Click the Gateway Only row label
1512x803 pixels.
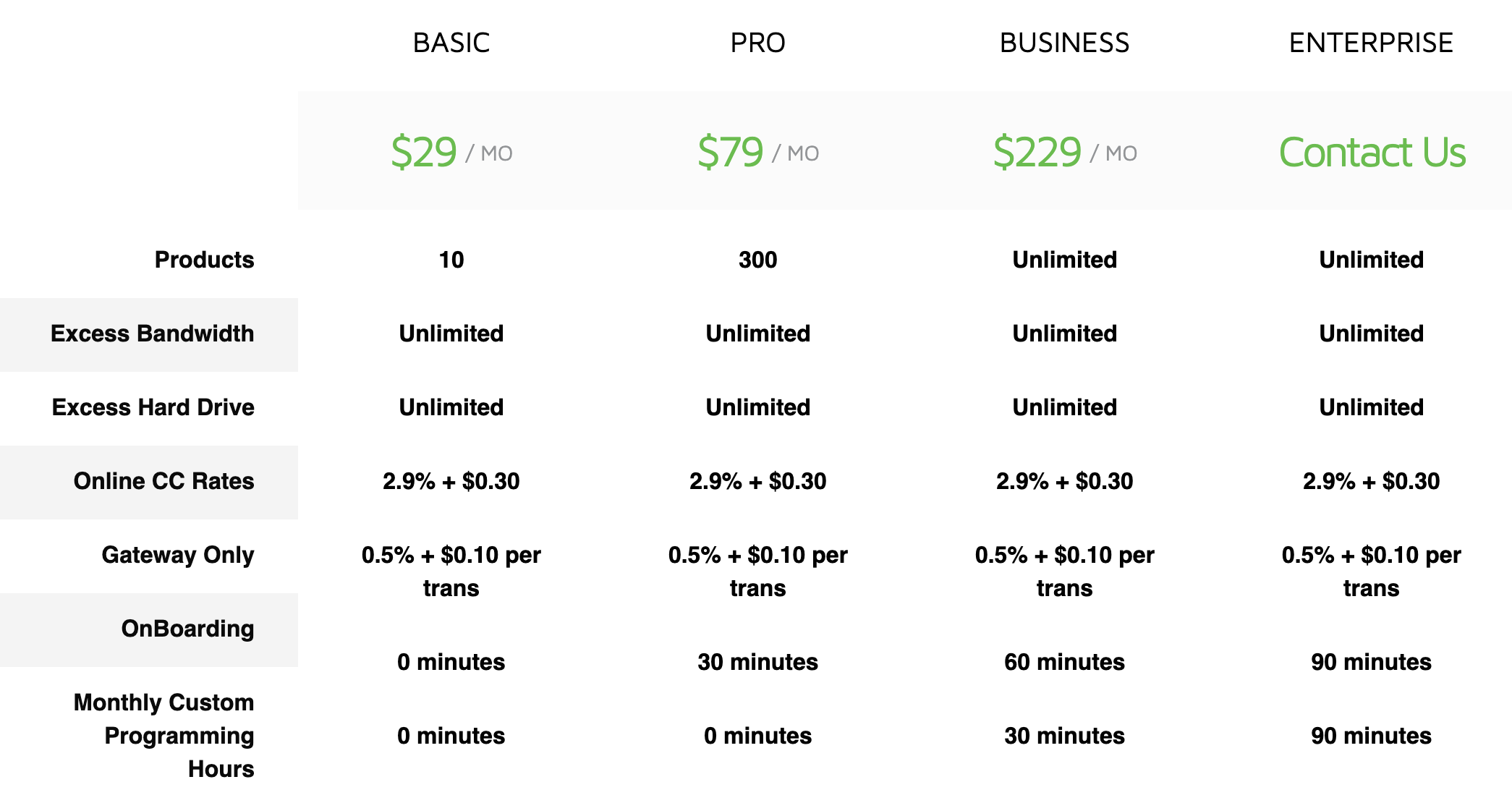click(x=177, y=555)
